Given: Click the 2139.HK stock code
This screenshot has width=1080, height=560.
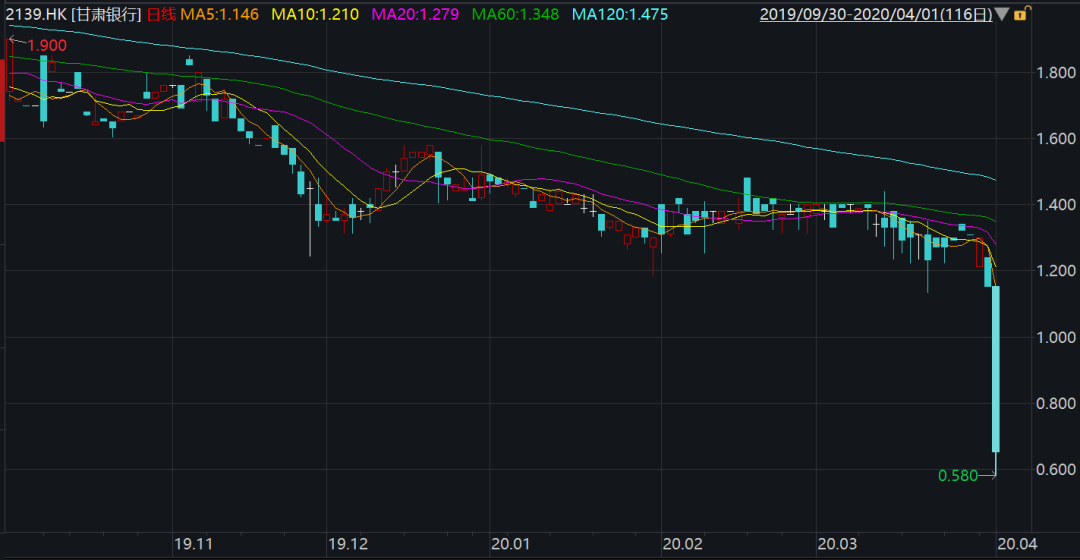Looking at the screenshot, I should coord(36,14).
